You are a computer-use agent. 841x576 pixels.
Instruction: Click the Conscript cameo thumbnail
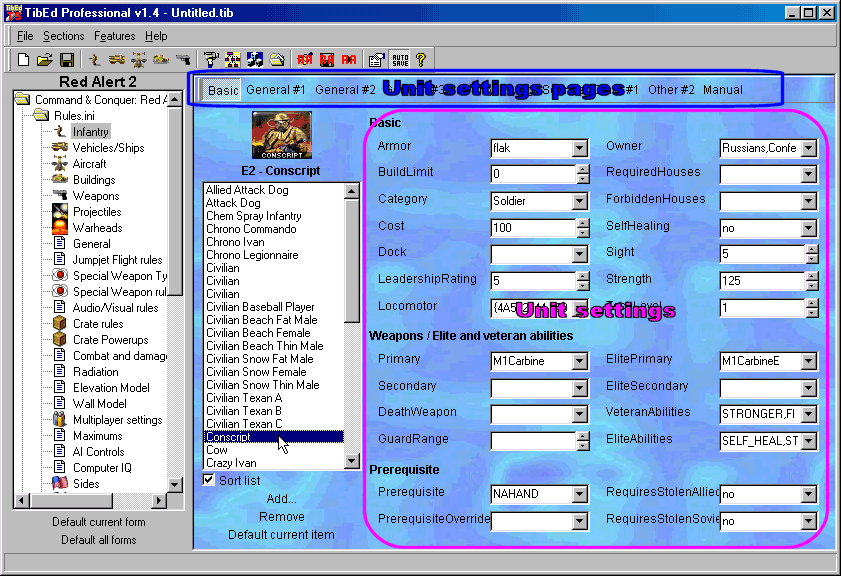click(282, 135)
